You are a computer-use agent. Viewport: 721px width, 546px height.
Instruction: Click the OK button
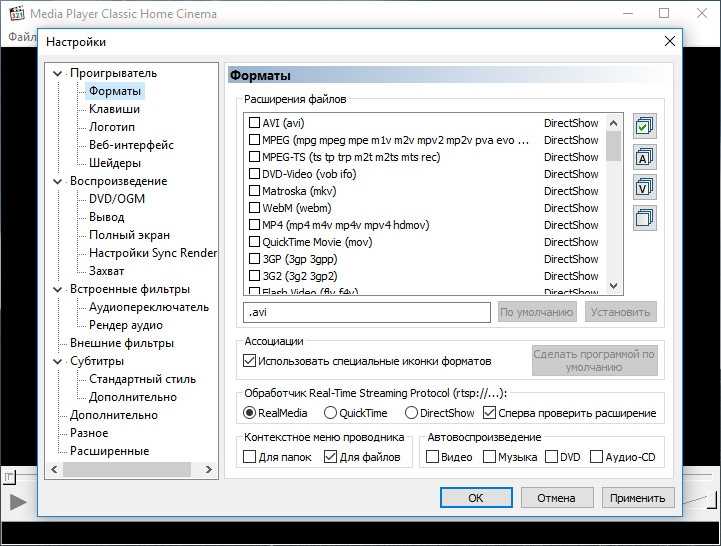tap(476, 498)
